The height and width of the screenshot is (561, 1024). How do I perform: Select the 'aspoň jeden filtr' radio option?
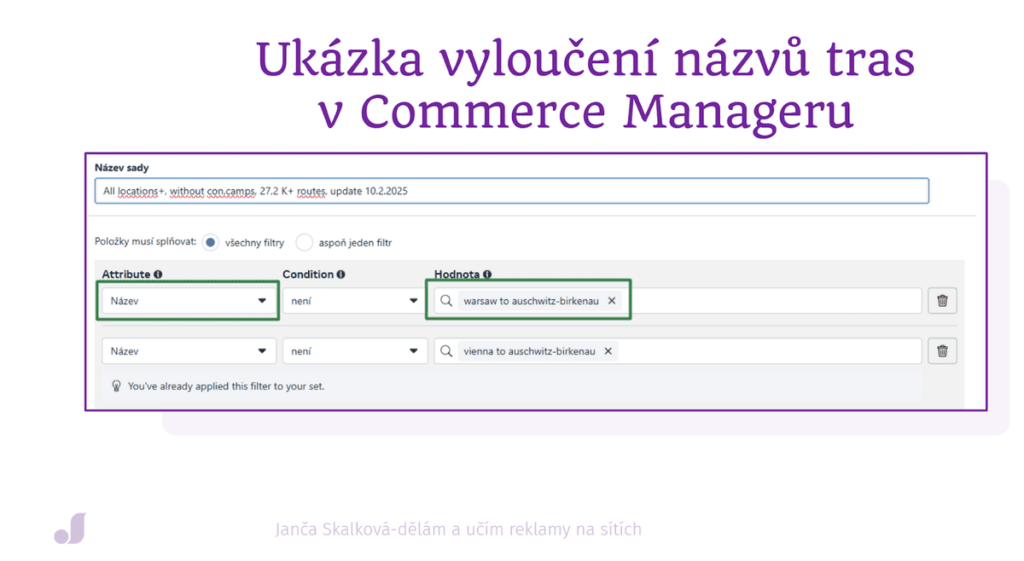point(304,242)
